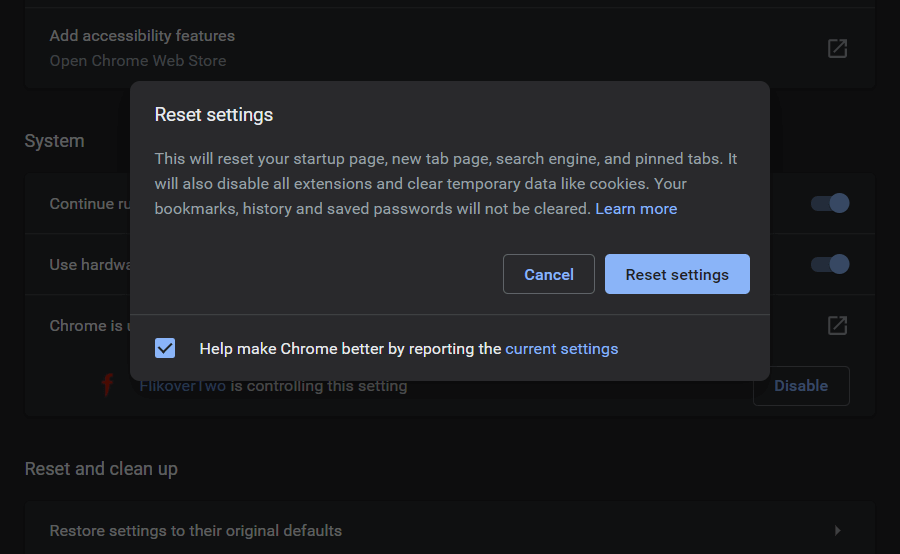Viewport: 900px width, 554px height.
Task: Click the System section heading
Action: 54,141
